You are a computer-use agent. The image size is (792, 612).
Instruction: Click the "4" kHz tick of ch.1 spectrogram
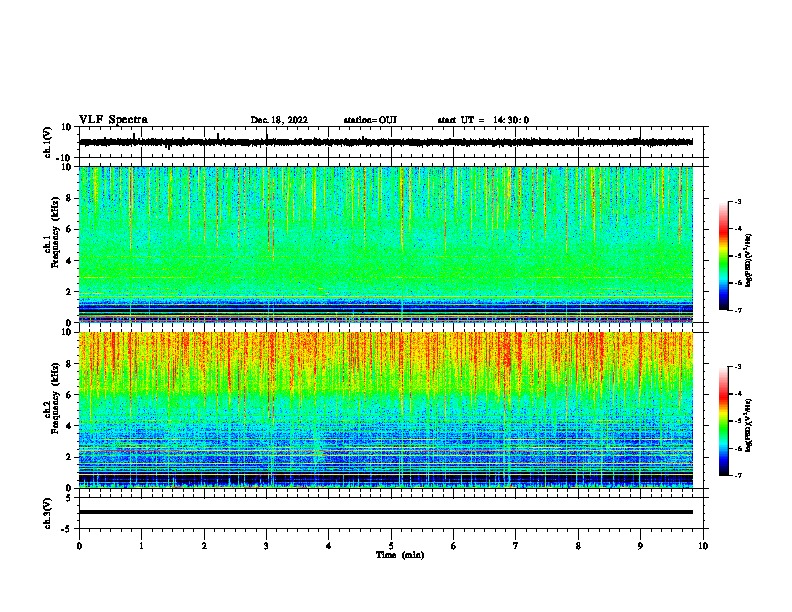[69, 261]
